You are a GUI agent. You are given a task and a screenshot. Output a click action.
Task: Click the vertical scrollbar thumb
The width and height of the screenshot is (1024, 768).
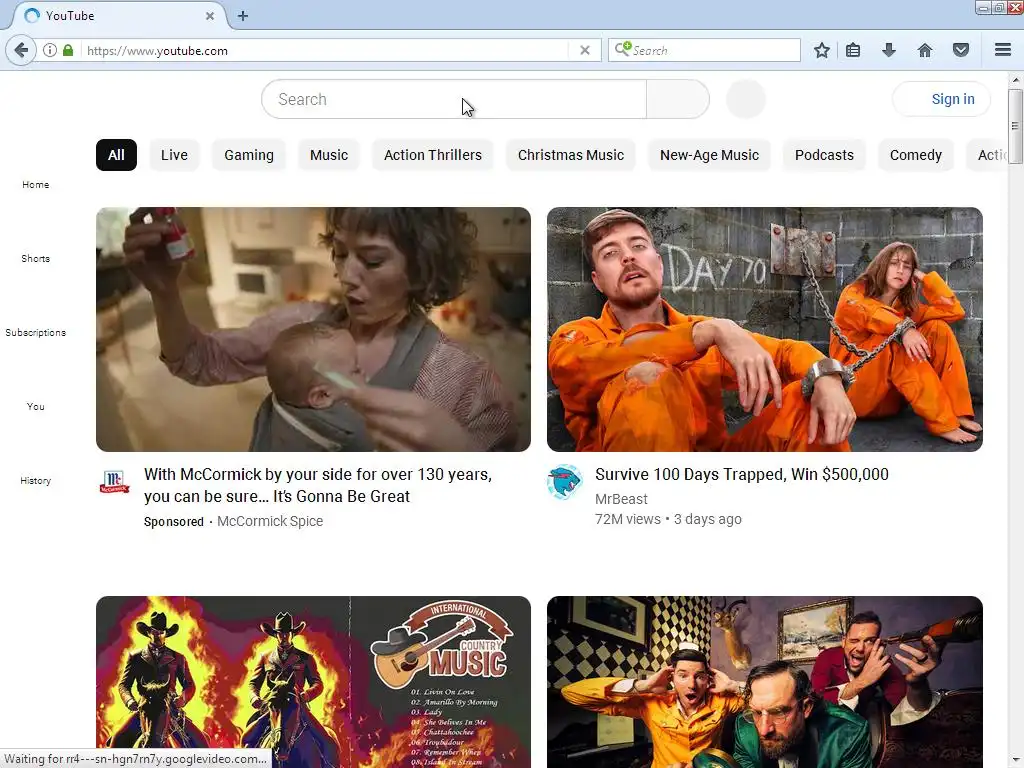1015,128
